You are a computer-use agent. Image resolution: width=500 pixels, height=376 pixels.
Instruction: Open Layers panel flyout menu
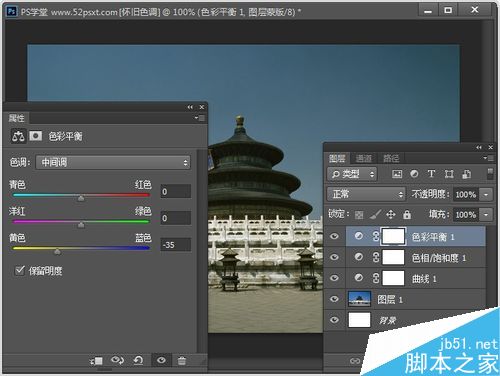(489, 158)
